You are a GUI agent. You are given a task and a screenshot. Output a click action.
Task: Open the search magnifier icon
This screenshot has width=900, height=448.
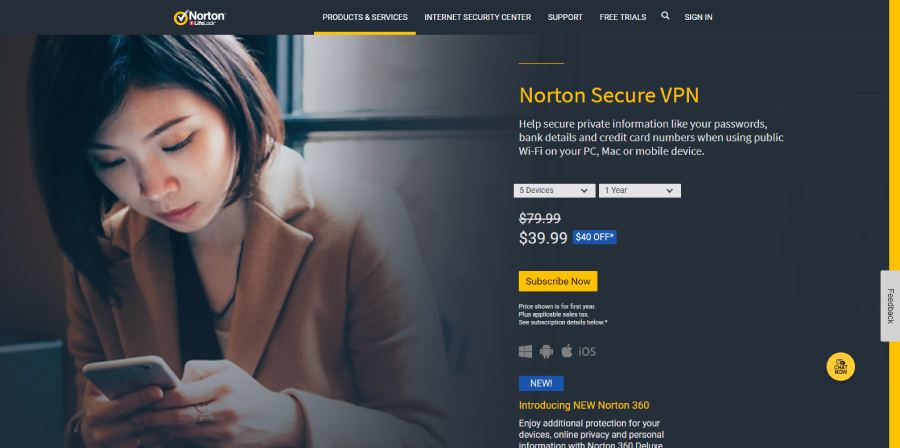[x=665, y=16]
